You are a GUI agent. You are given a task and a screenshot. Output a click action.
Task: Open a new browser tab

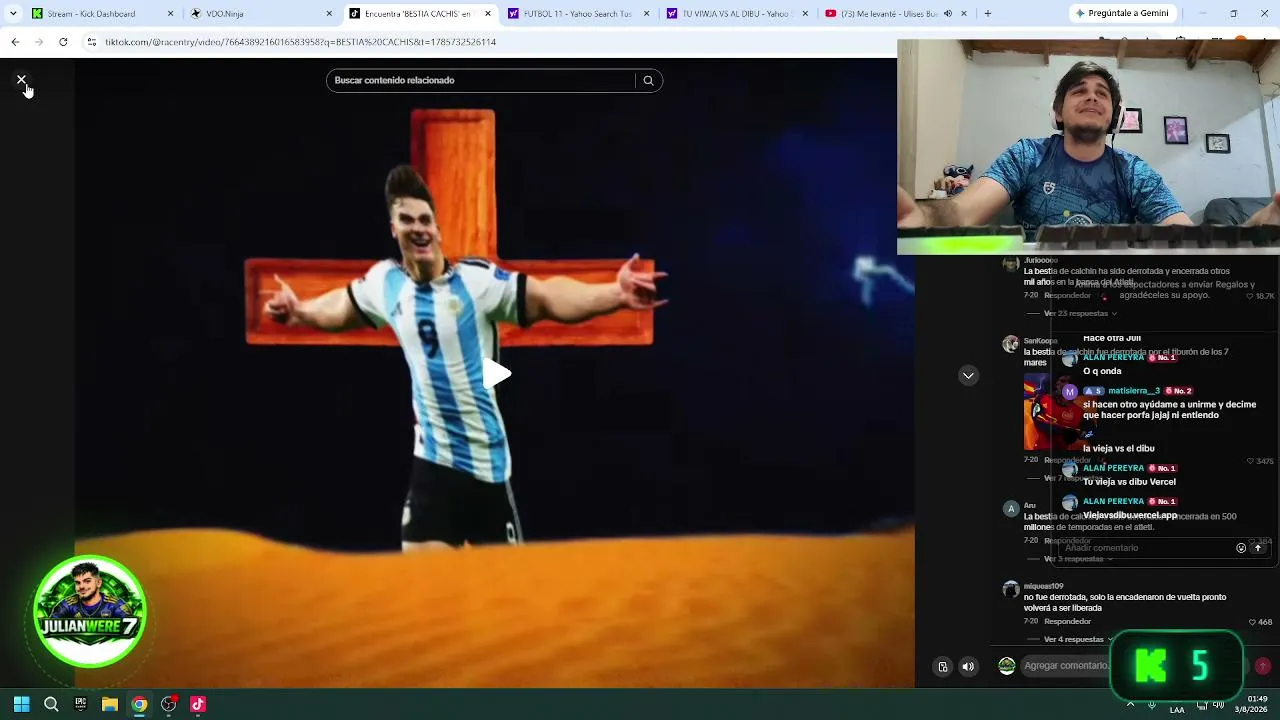(988, 14)
